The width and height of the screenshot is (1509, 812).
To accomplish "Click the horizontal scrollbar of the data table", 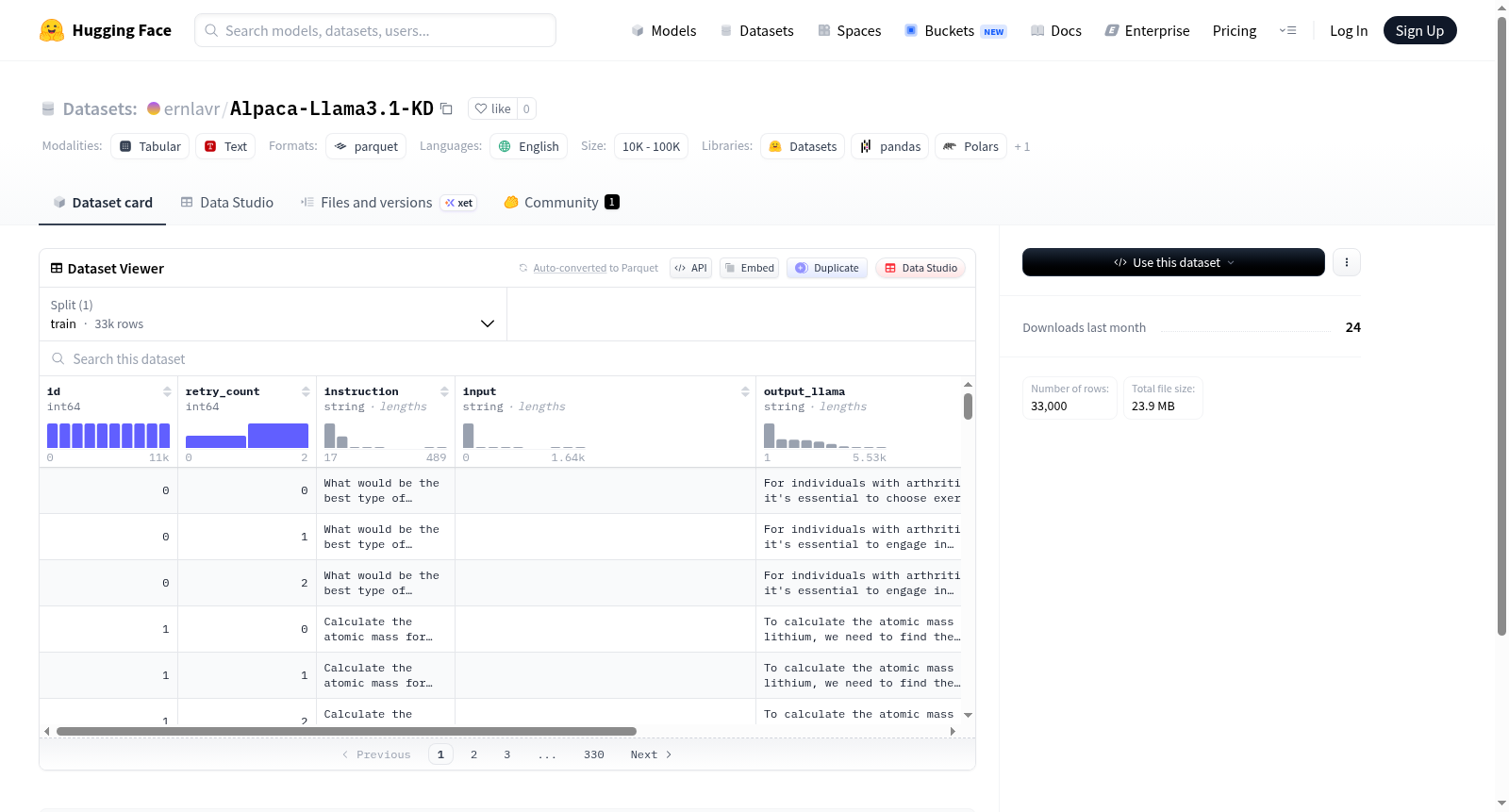I will point(346,731).
